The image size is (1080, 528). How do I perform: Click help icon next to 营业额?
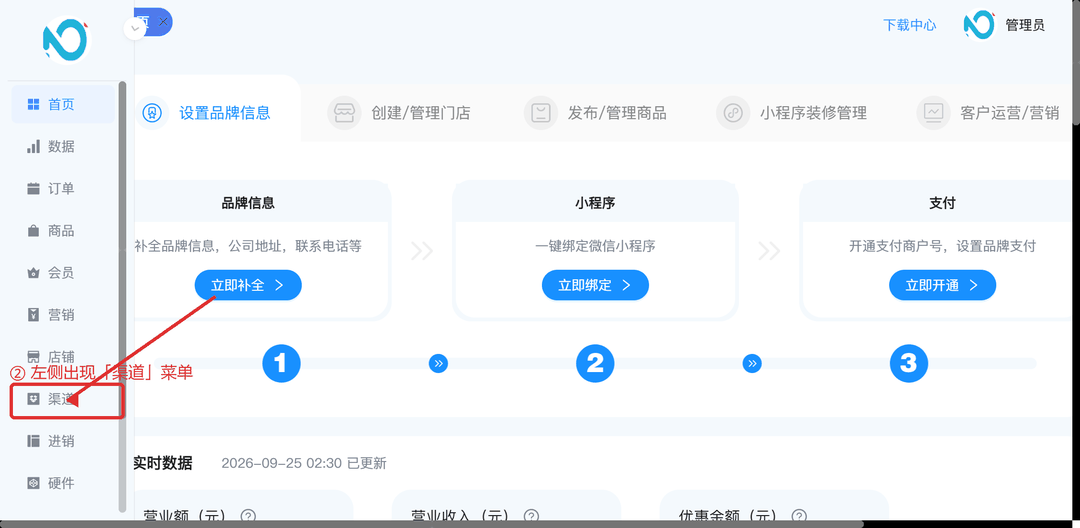tap(249, 516)
